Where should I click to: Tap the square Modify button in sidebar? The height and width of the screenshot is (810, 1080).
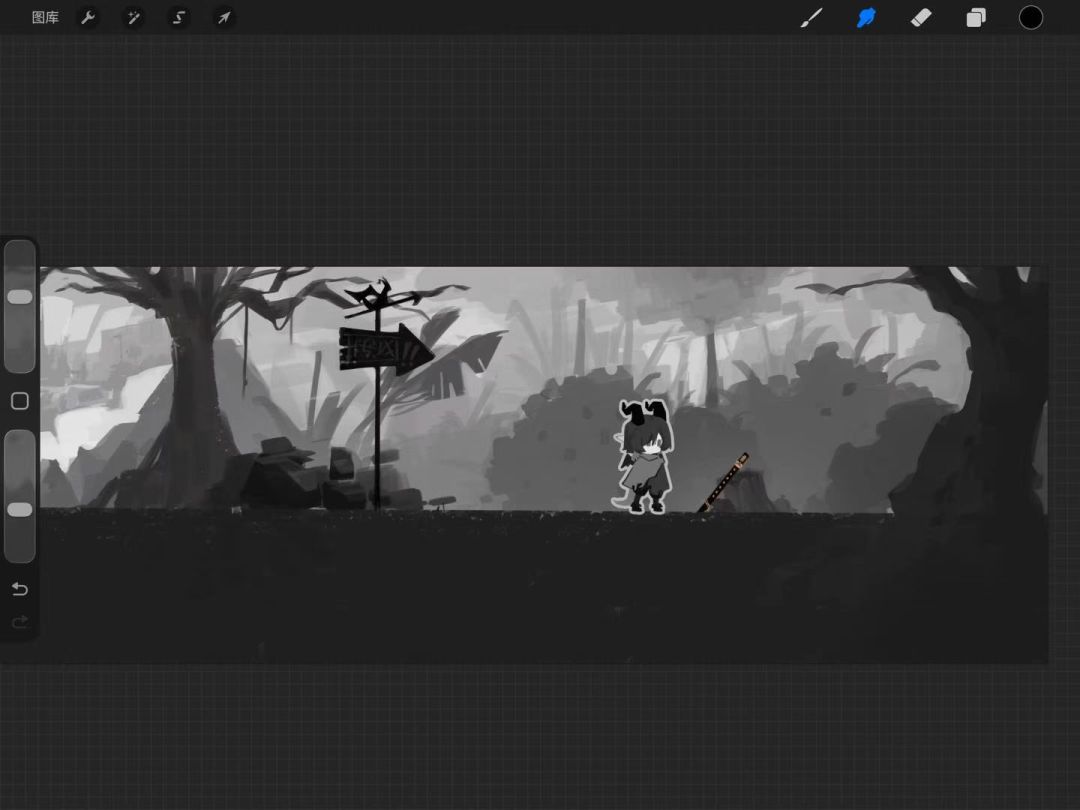pyautogui.click(x=20, y=401)
